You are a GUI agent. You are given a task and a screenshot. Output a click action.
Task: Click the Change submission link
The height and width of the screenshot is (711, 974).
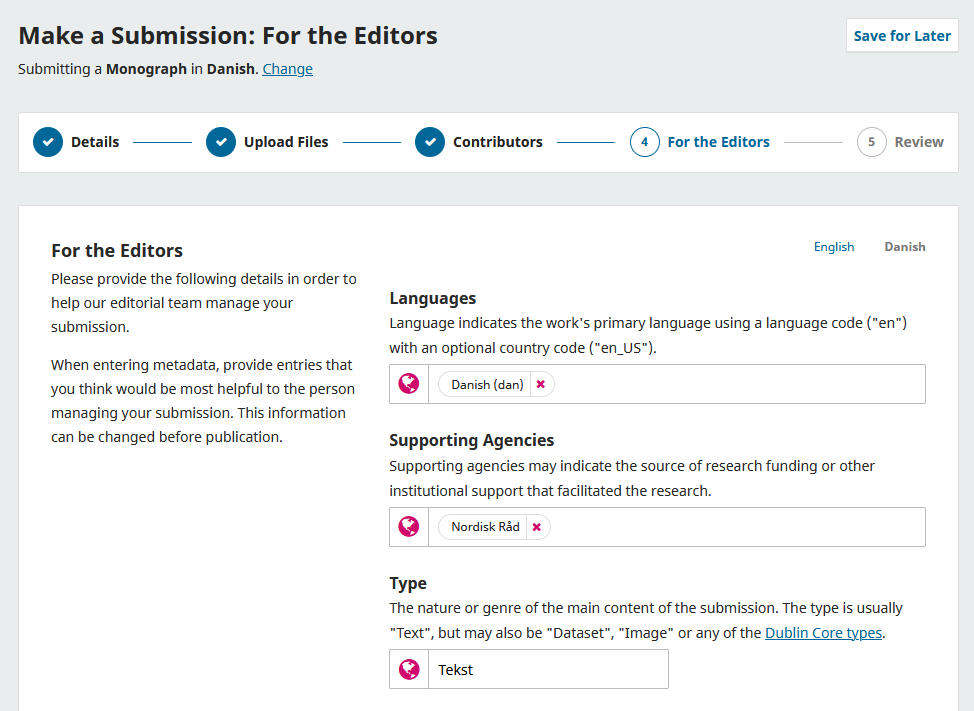click(288, 69)
